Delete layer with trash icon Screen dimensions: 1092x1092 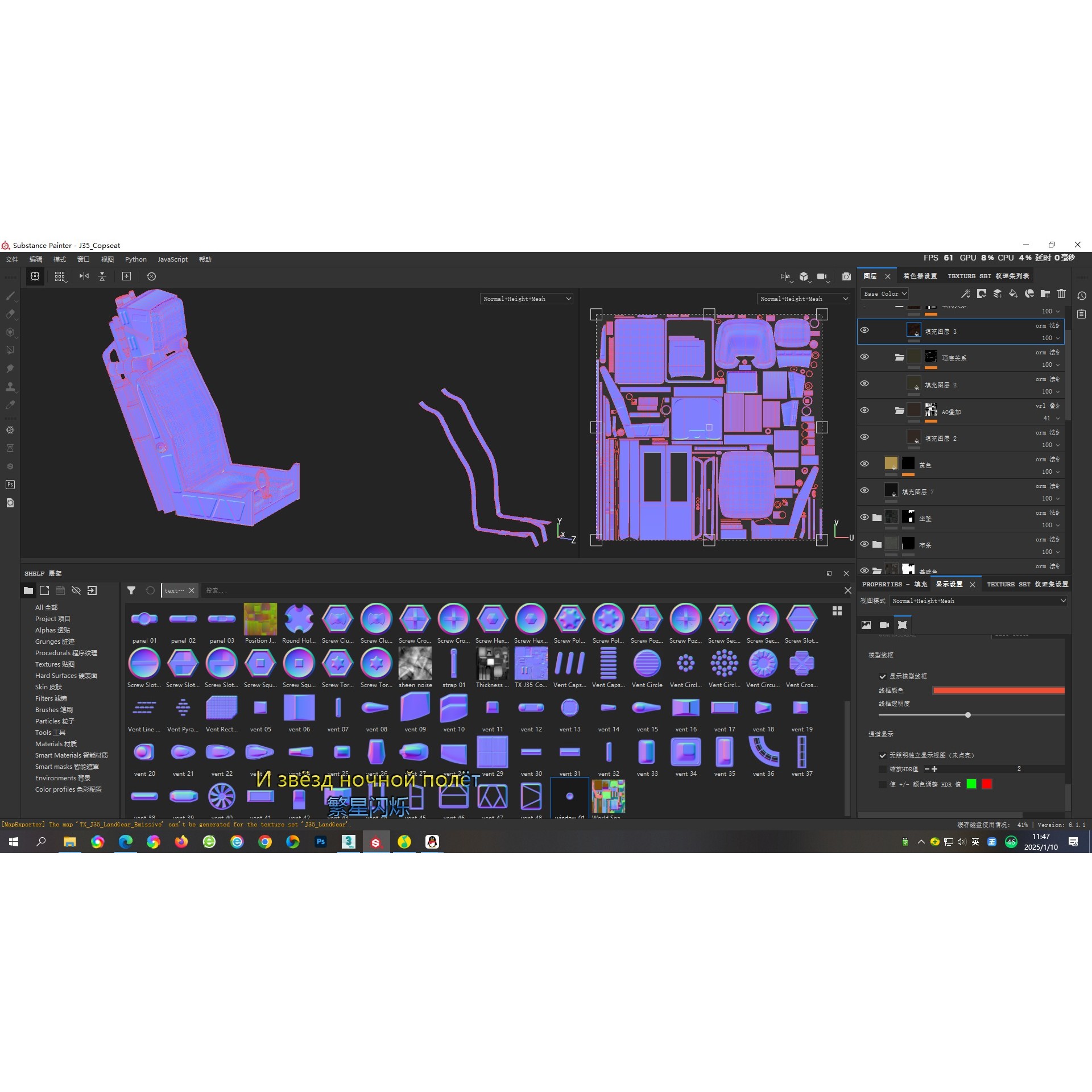point(1061,293)
